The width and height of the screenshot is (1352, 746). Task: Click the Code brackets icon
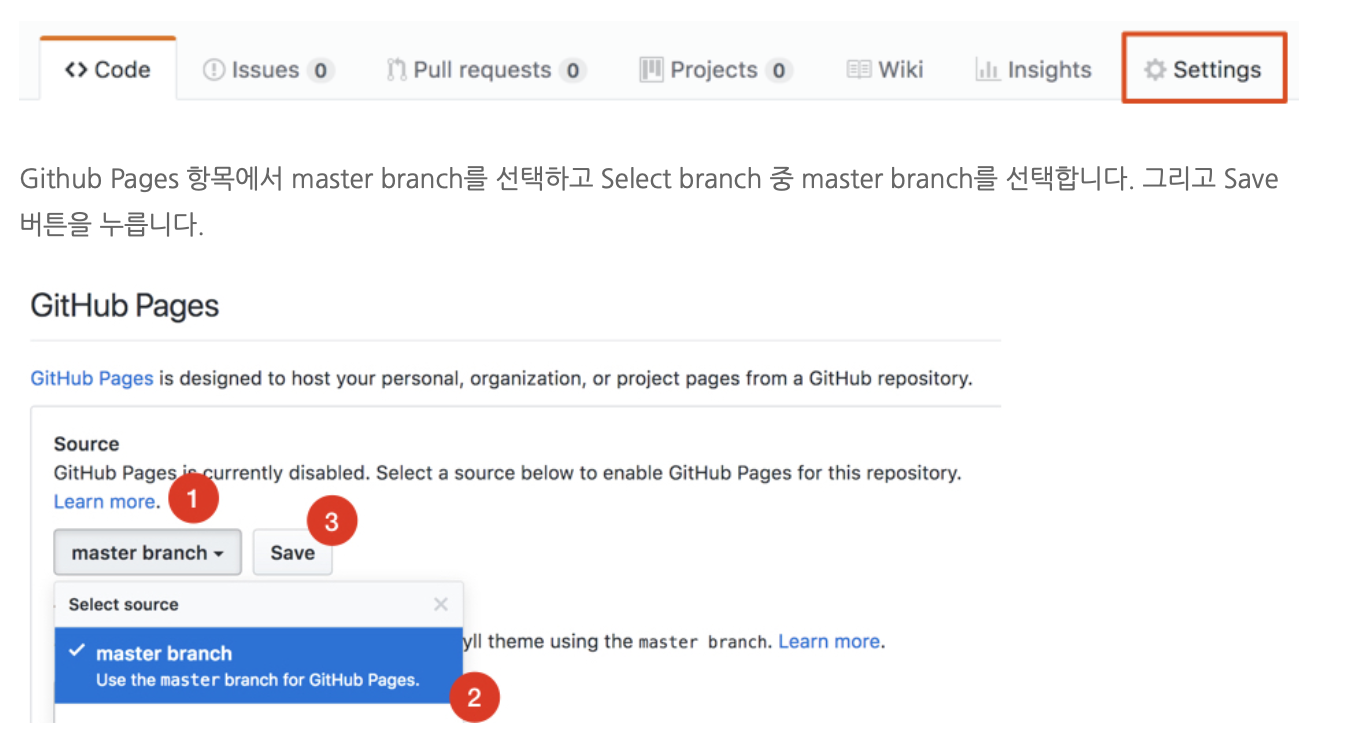pyautogui.click(x=75, y=70)
